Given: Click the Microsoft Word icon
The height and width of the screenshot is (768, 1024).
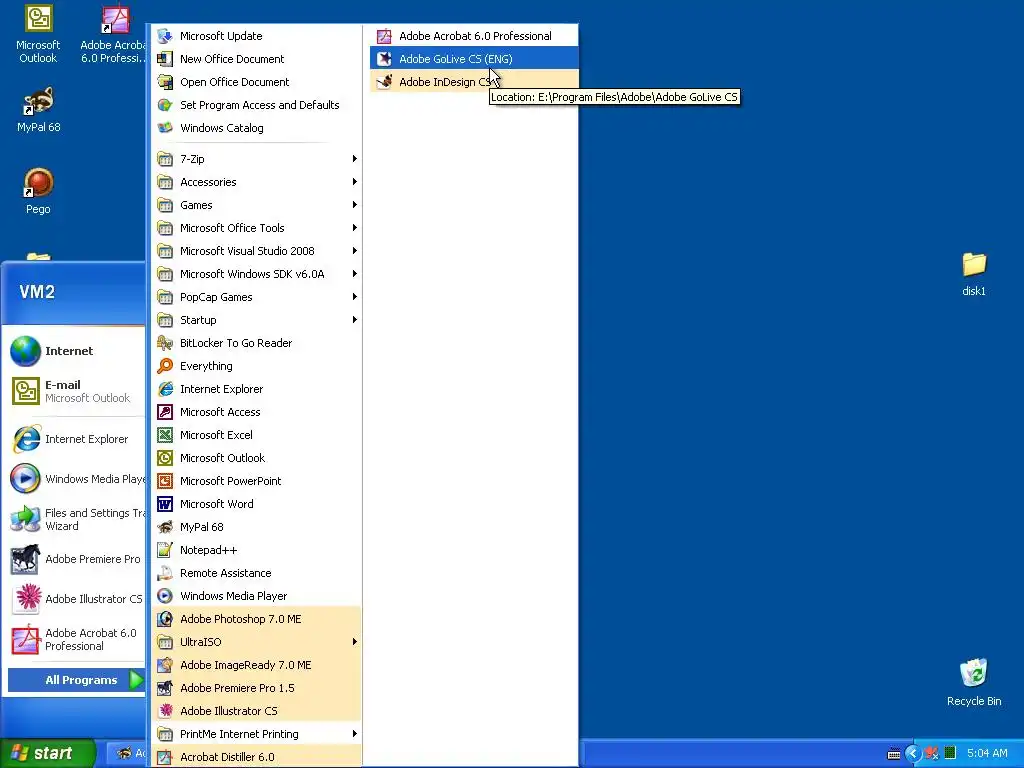Looking at the screenshot, I should [x=165, y=504].
